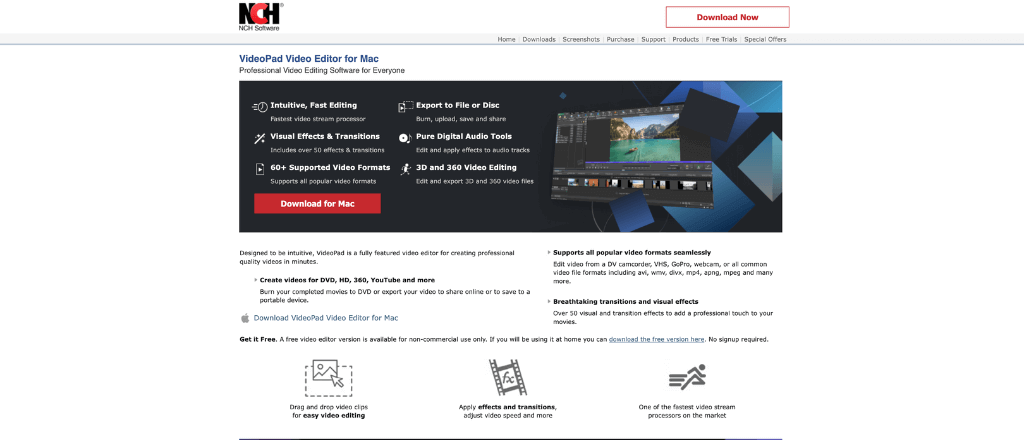Image resolution: width=1024 pixels, height=440 pixels.
Task: Click the 'Fastest video stream processor' text
Action: (x=317, y=119)
